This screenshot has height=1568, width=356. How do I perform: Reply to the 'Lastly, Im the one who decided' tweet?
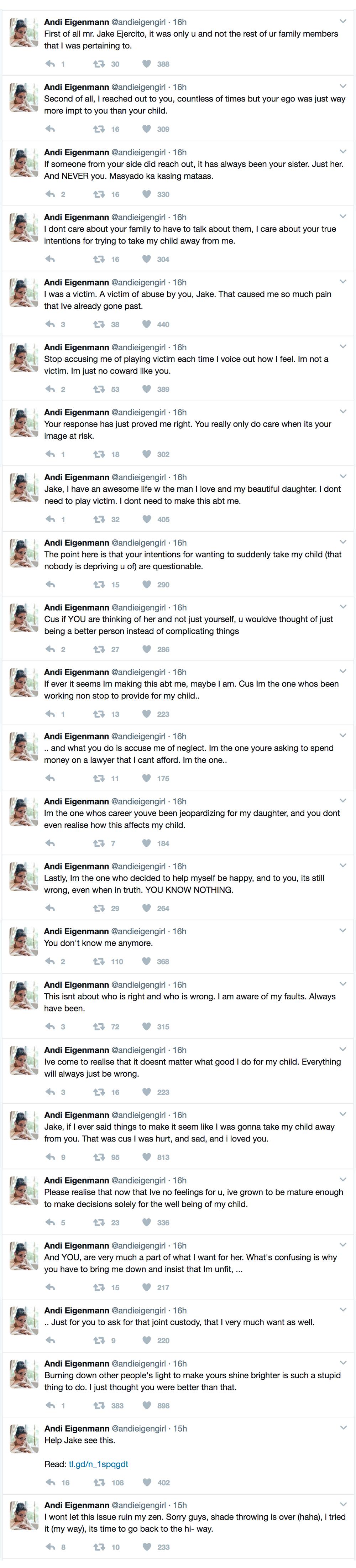(51, 908)
